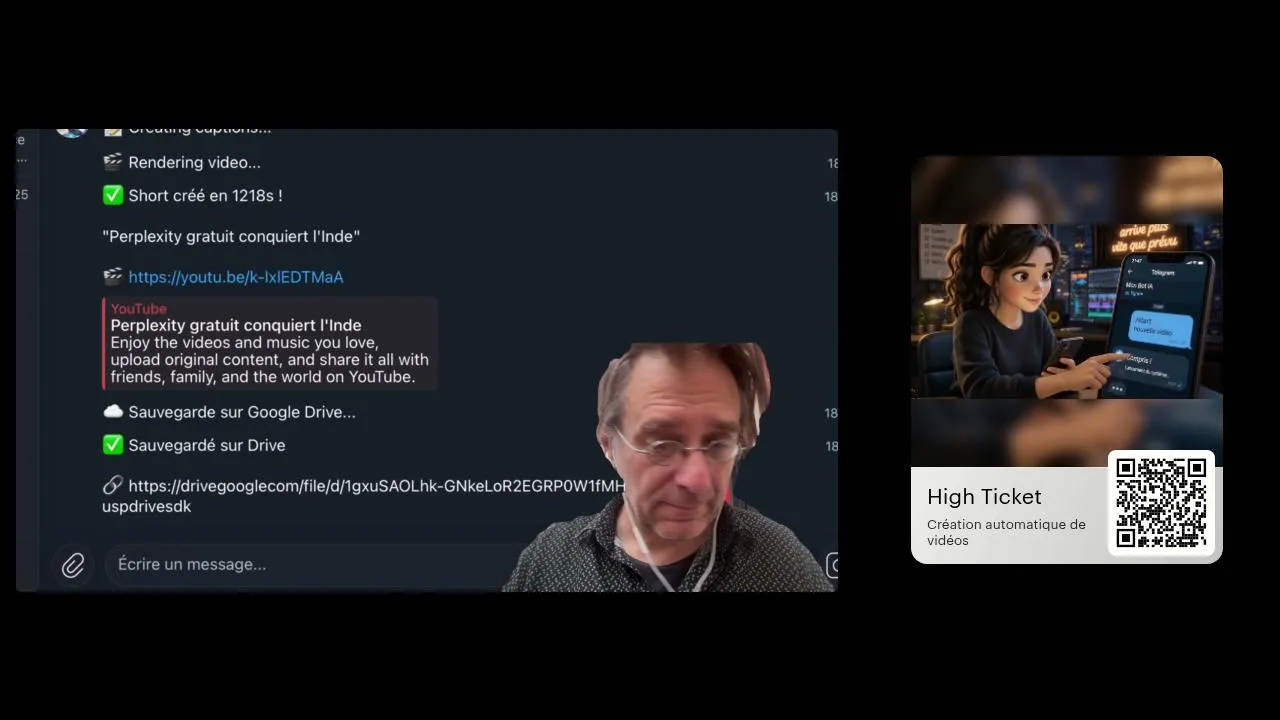This screenshot has height=720, width=1280.
Task: Click the 'Sauvegarde sur Google Drive...' message
Action: tap(242, 412)
